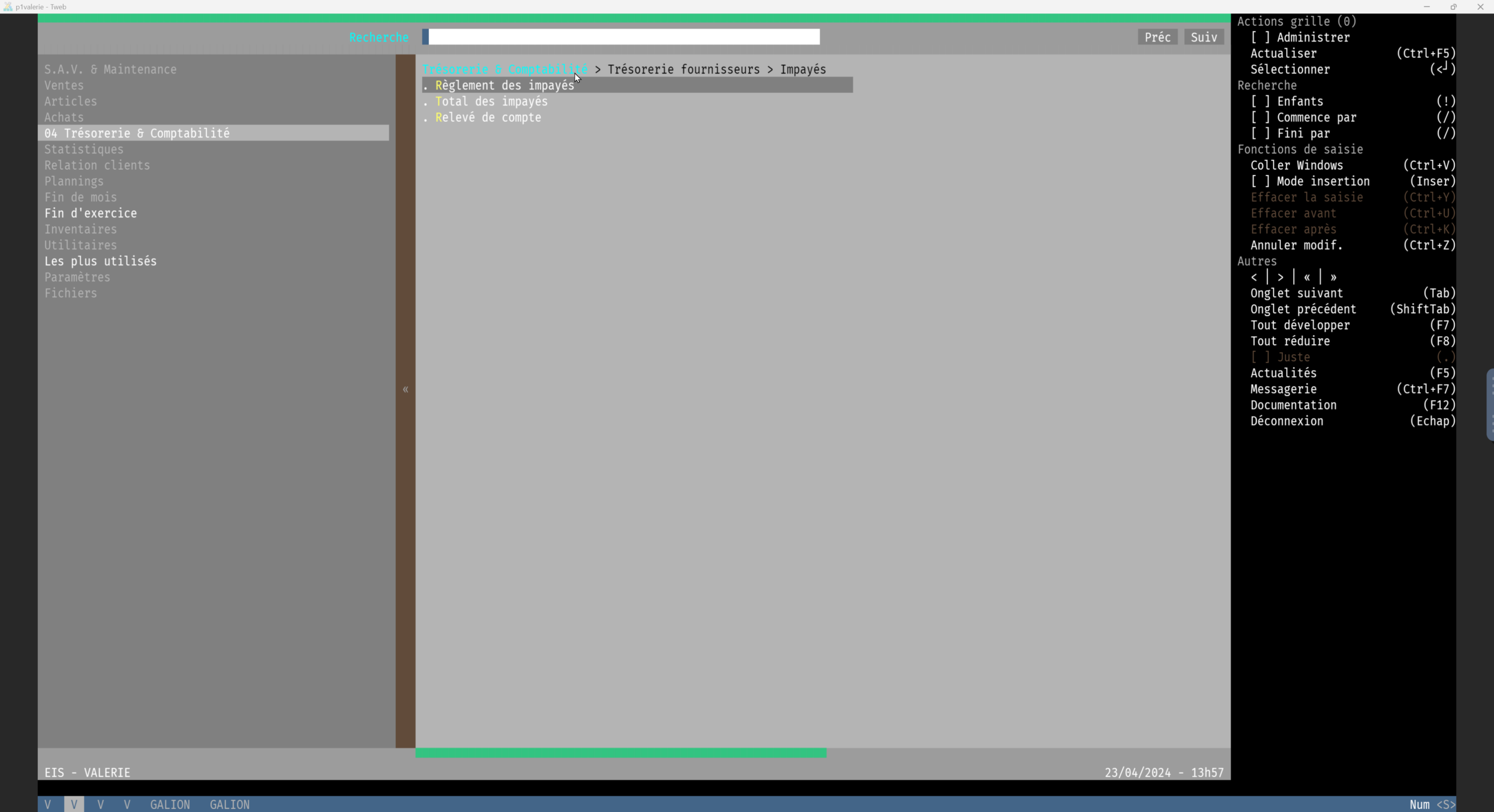
Task: Toggle the Enfants search checkbox
Action: (x=1260, y=101)
